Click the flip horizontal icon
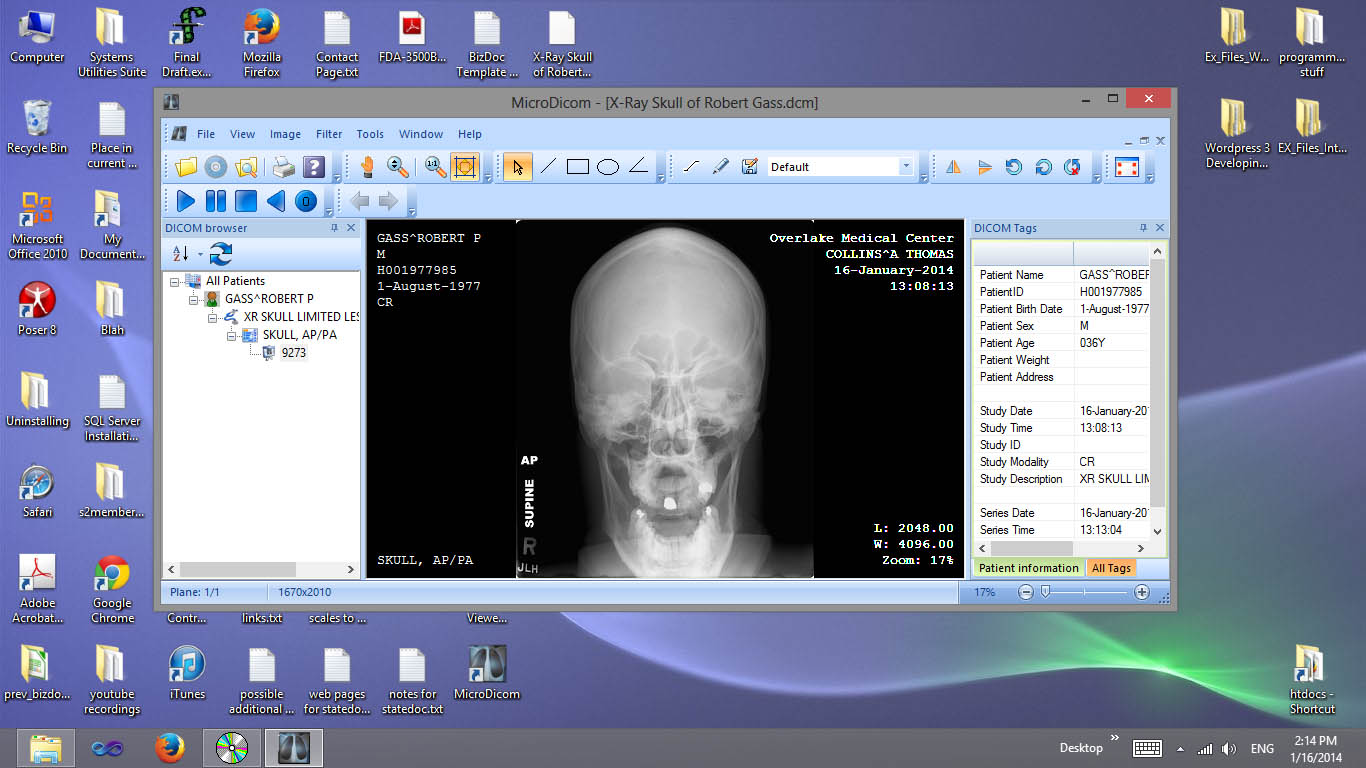The width and height of the screenshot is (1366, 768). pyautogui.click(x=953, y=167)
